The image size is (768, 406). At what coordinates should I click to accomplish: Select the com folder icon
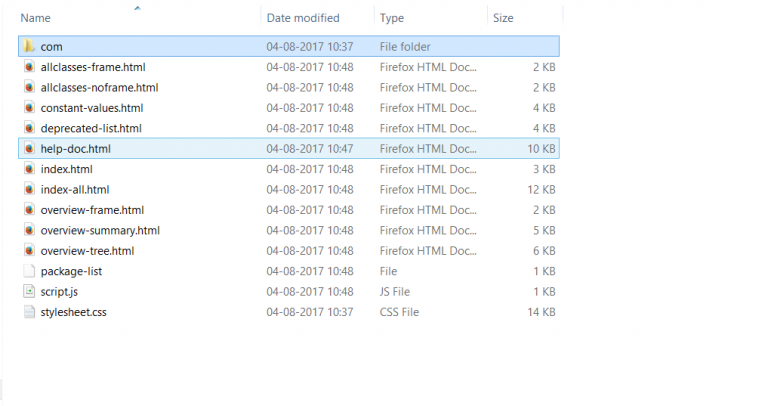tap(29, 47)
